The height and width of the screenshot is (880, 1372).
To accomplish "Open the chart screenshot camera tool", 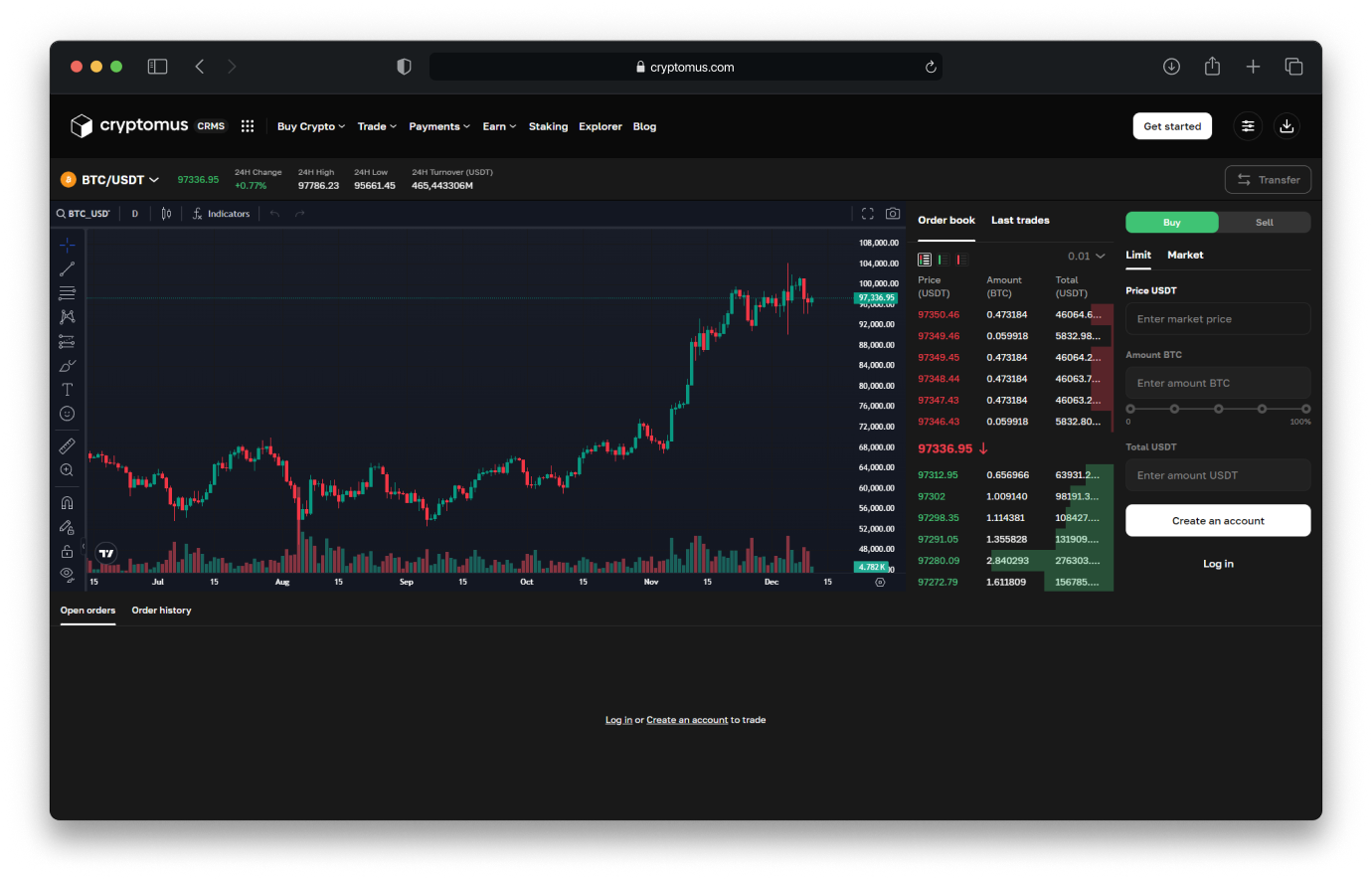I will pyautogui.click(x=892, y=213).
